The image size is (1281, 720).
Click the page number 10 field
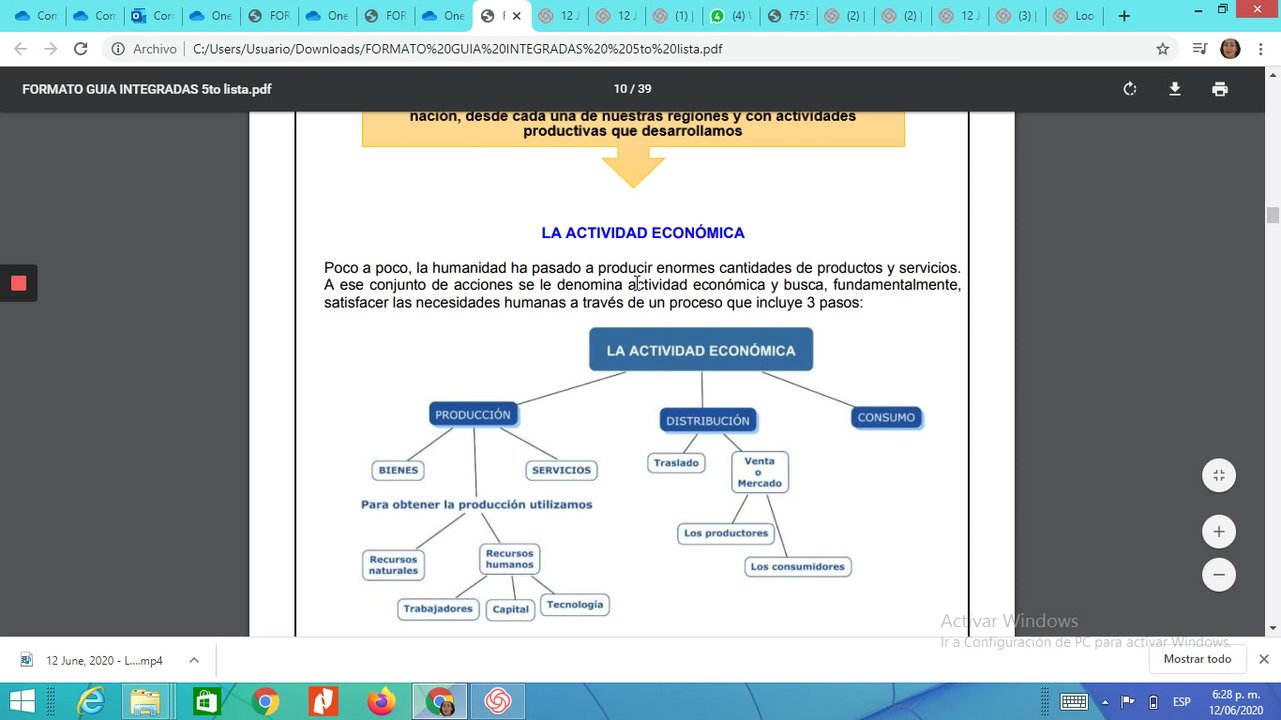point(619,89)
